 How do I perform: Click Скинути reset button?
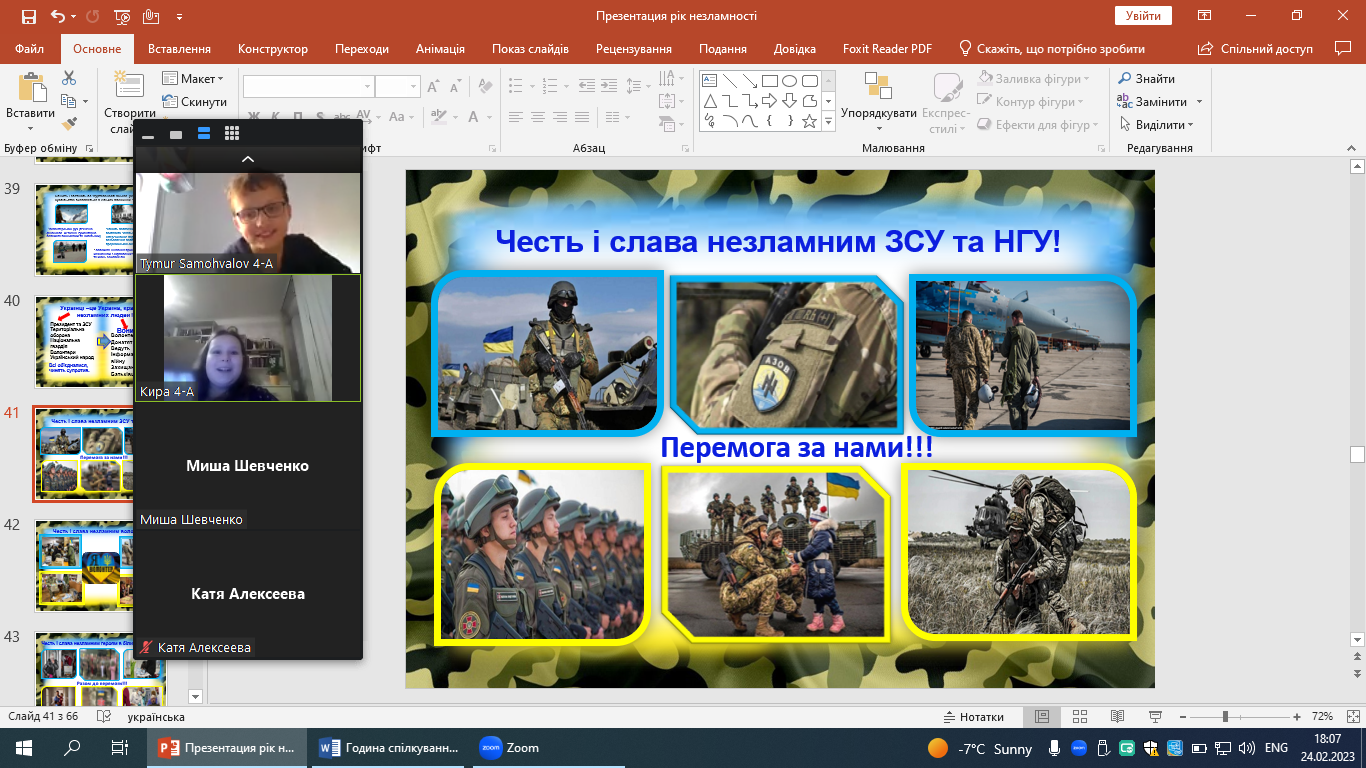tap(195, 102)
